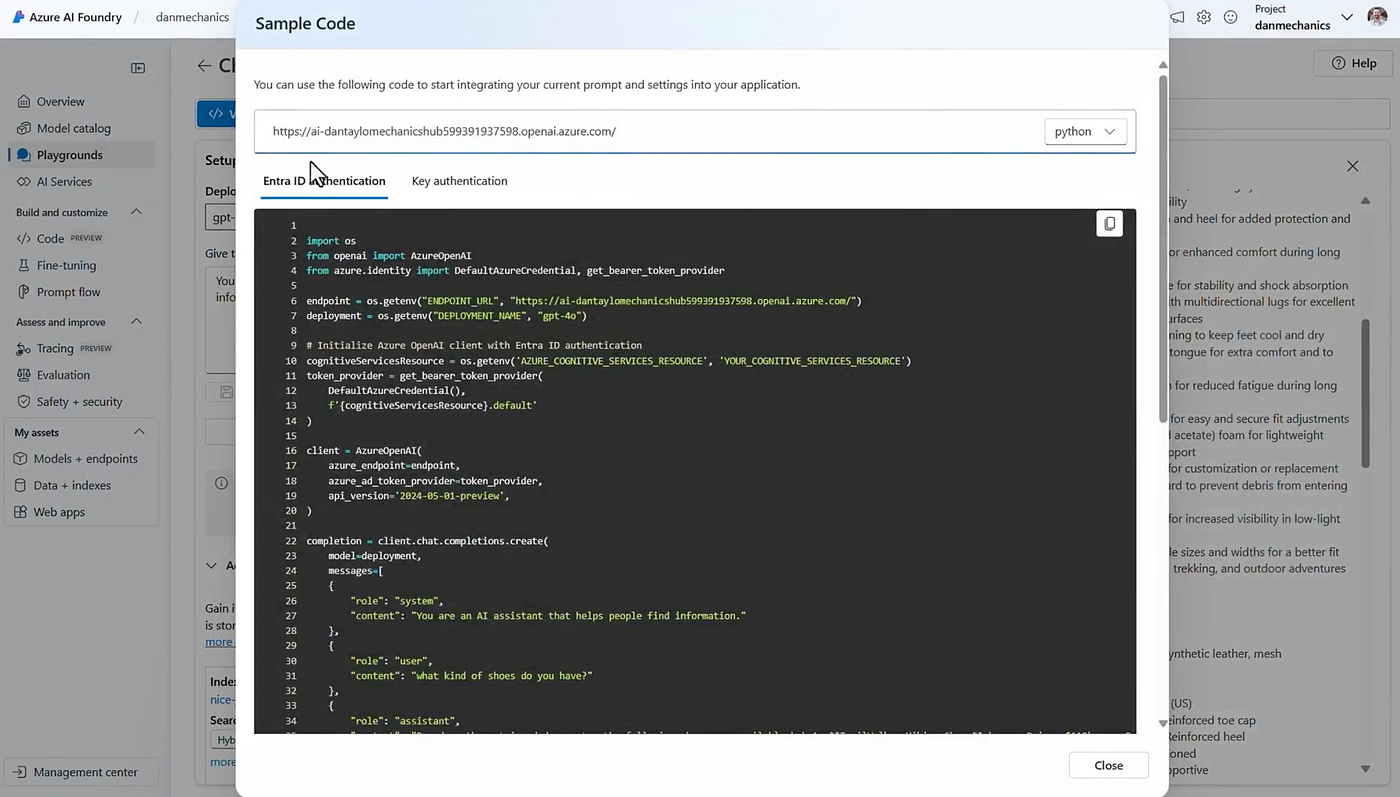This screenshot has height=797, width=1400.
Task: Close the right chat panel X
Action: pyautogui.click(x=1352, y=166)
